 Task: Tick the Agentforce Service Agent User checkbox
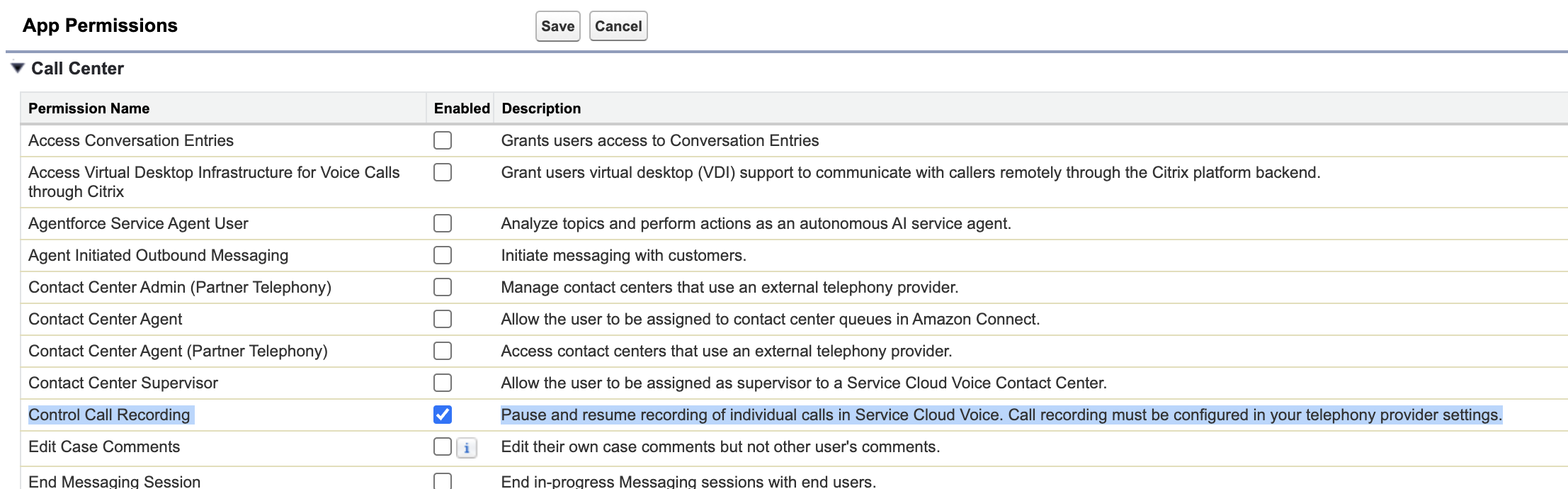443,223
